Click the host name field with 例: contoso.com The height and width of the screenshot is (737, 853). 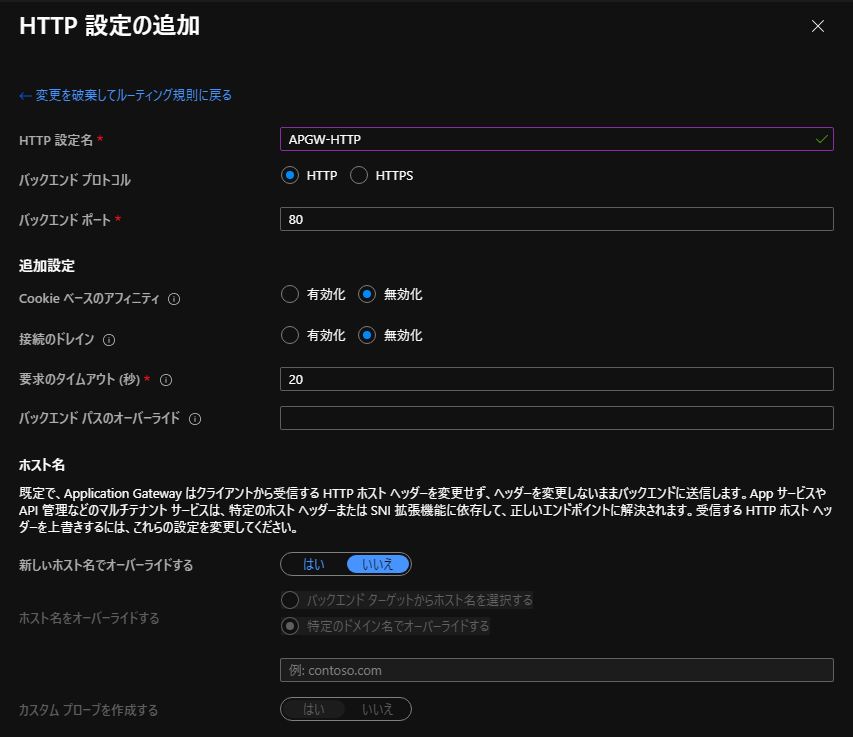pos(557,670)
